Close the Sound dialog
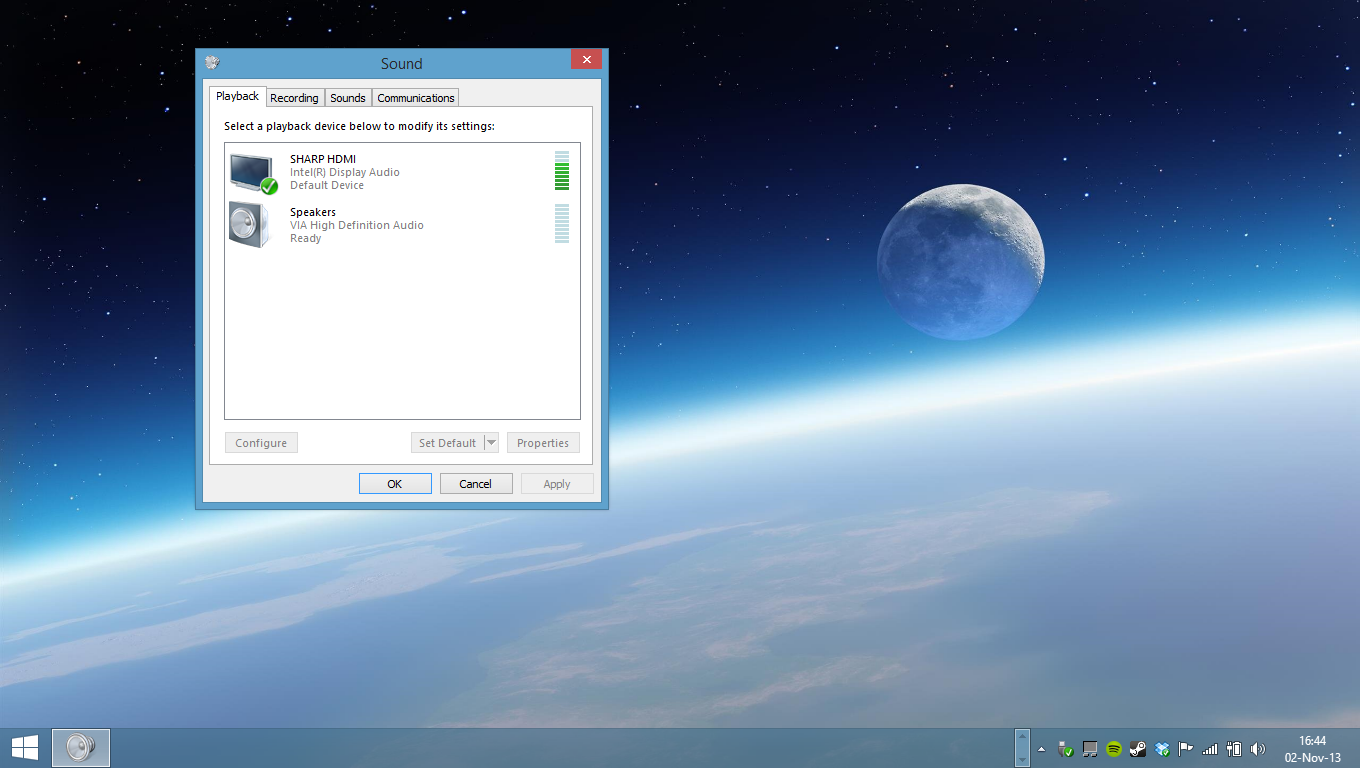The width and height of the screenshot is (1360, 768). pos(586,60)
